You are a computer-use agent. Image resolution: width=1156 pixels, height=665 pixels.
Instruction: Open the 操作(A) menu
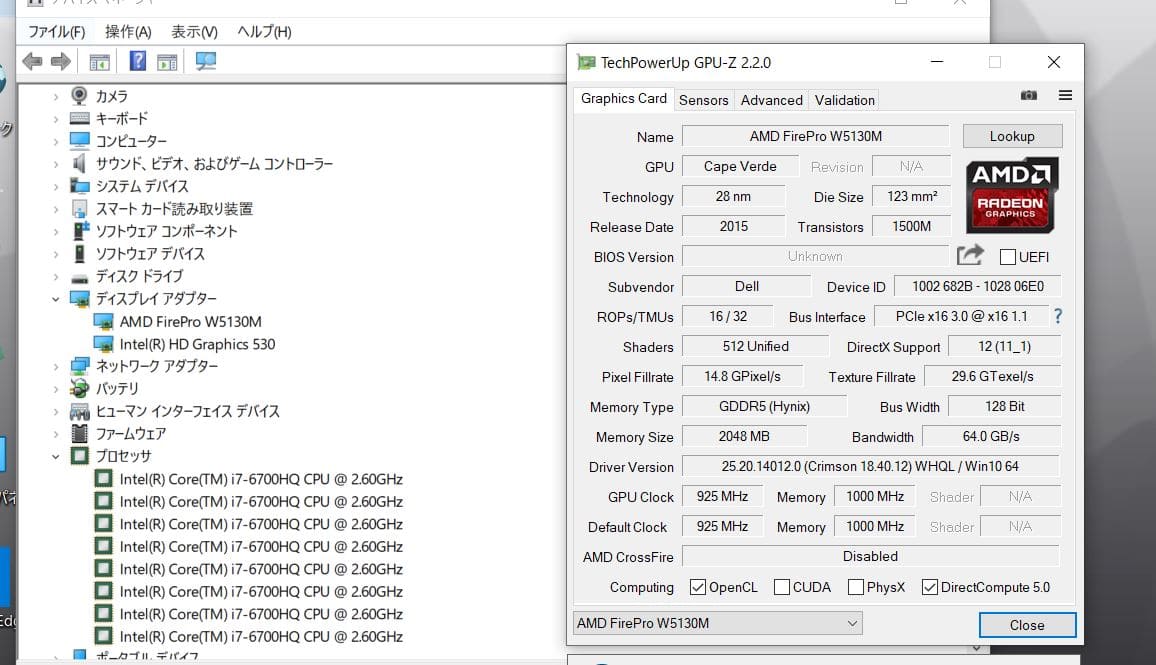(x=128, y=32)
